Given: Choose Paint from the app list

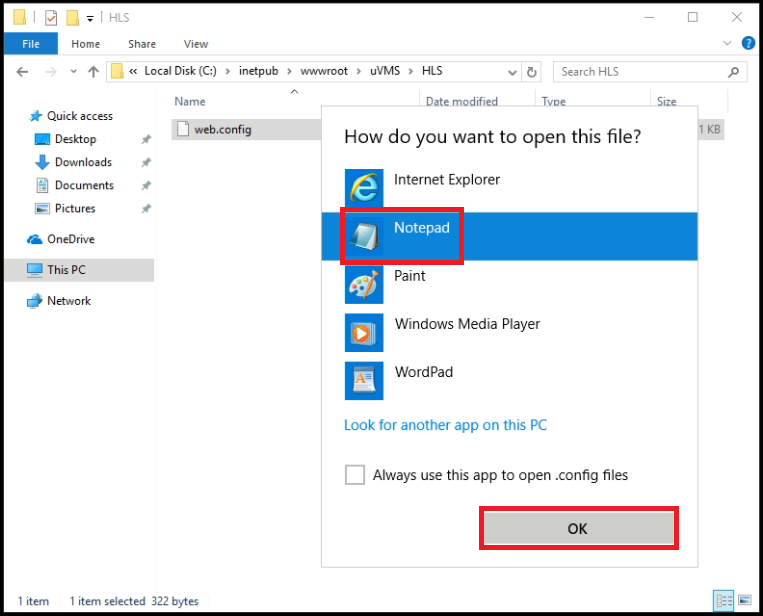Looking at the screenshot, I should coord(410,277).
